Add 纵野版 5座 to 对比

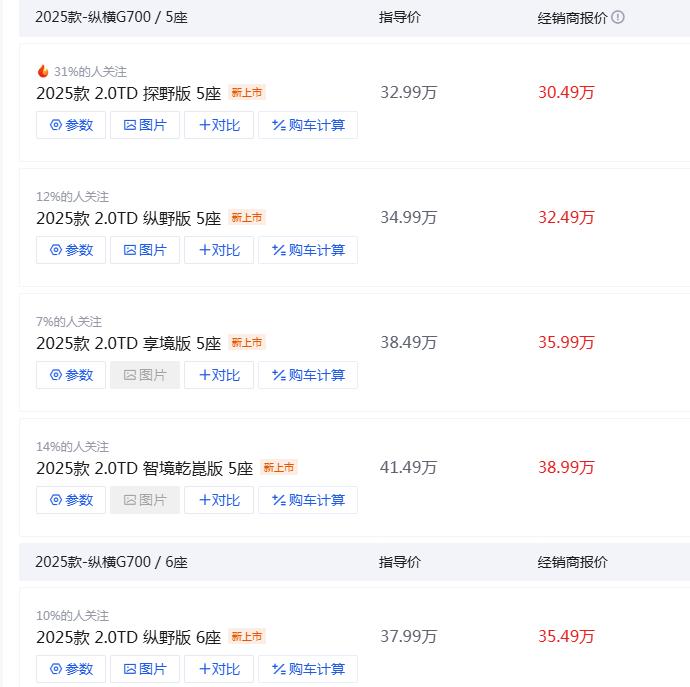[219, 250]
